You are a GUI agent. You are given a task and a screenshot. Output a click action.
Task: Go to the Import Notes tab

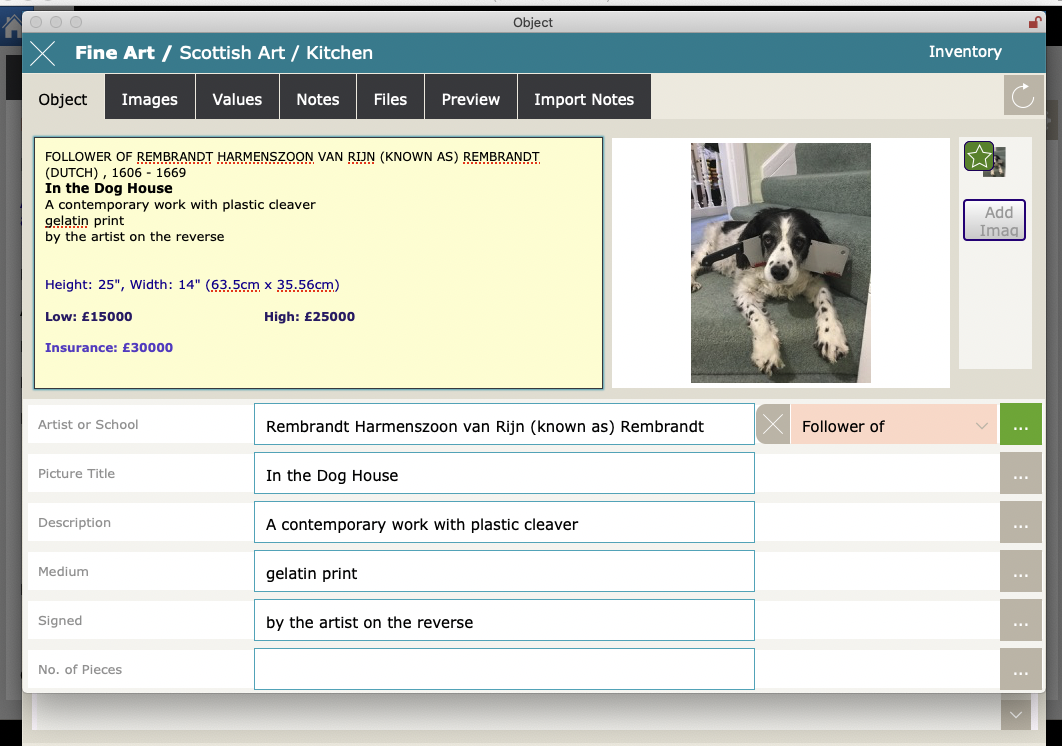584,99
